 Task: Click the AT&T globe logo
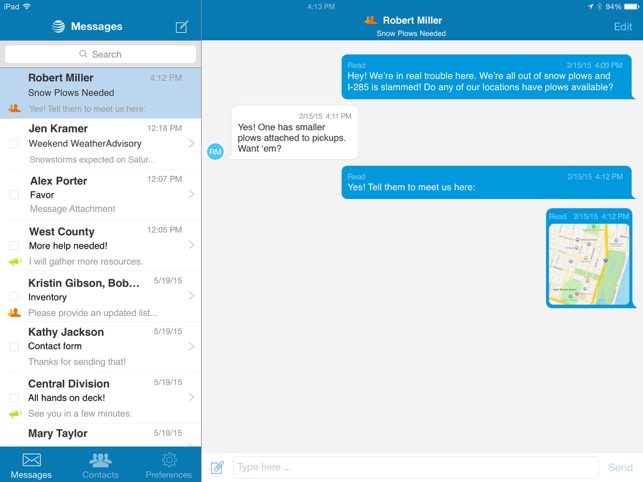pyautogui.click(x=59, y=27)
